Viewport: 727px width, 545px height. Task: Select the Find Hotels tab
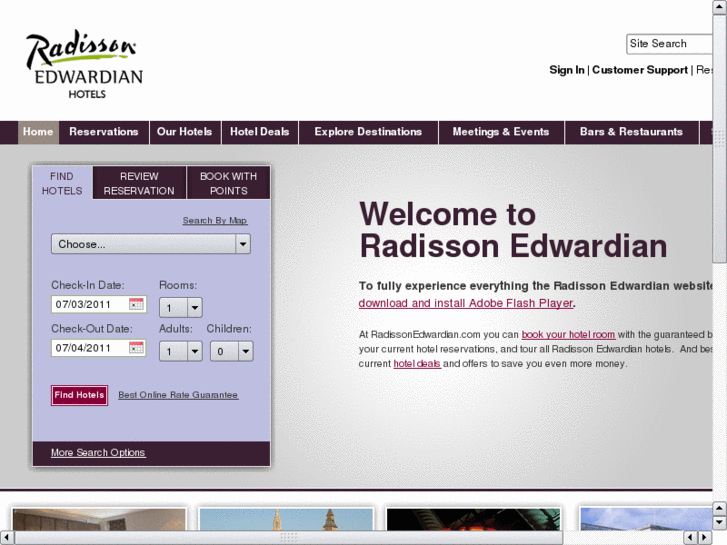click(62, 184)
